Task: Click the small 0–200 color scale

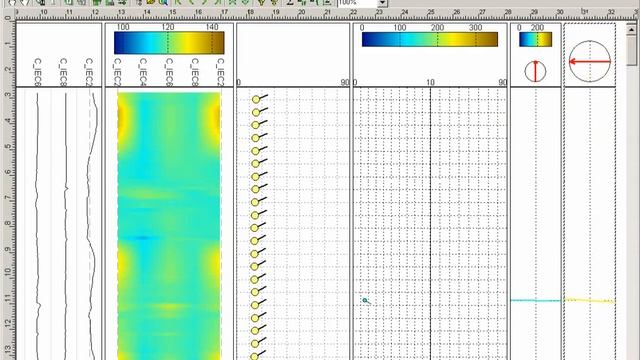Action: (x=536, y=39)
